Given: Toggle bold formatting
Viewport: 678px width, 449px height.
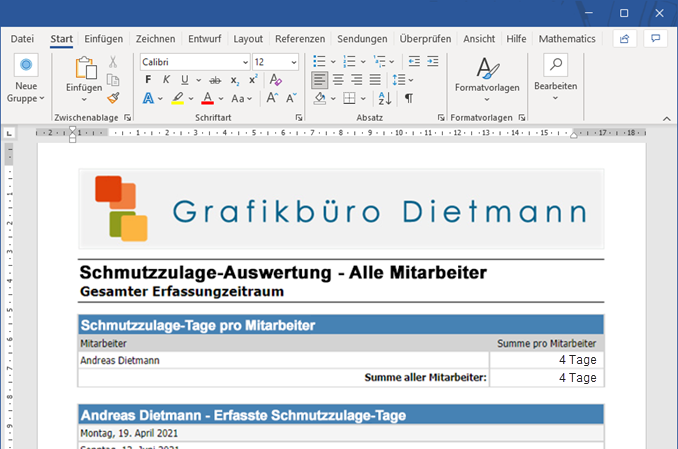Looking at the screenshot, I should (x=149, y=80).
